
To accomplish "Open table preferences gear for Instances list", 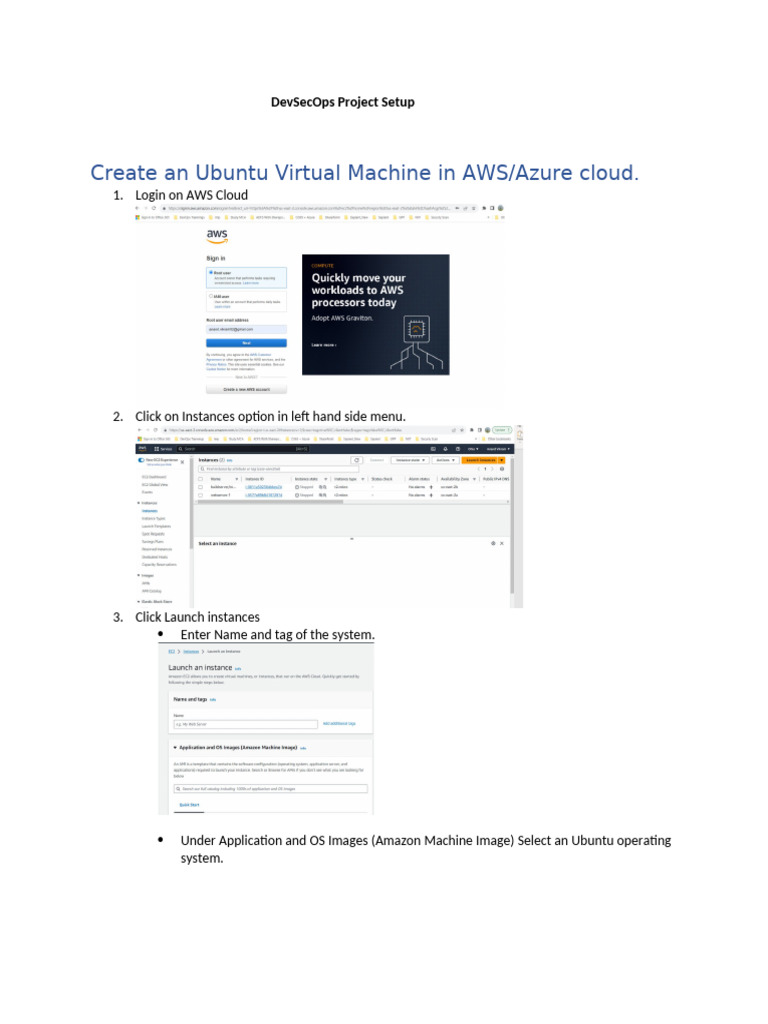I will click(x=502, y=469).
